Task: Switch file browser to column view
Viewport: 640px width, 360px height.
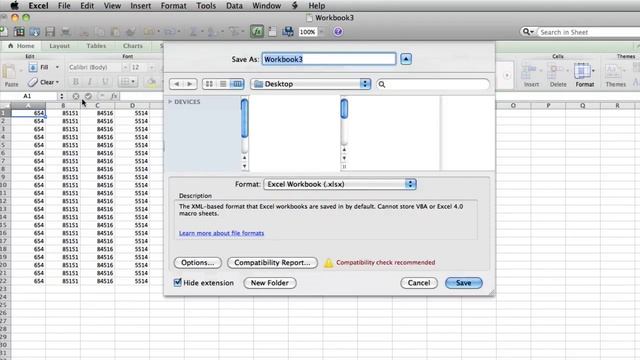Action: pos(237,84)
